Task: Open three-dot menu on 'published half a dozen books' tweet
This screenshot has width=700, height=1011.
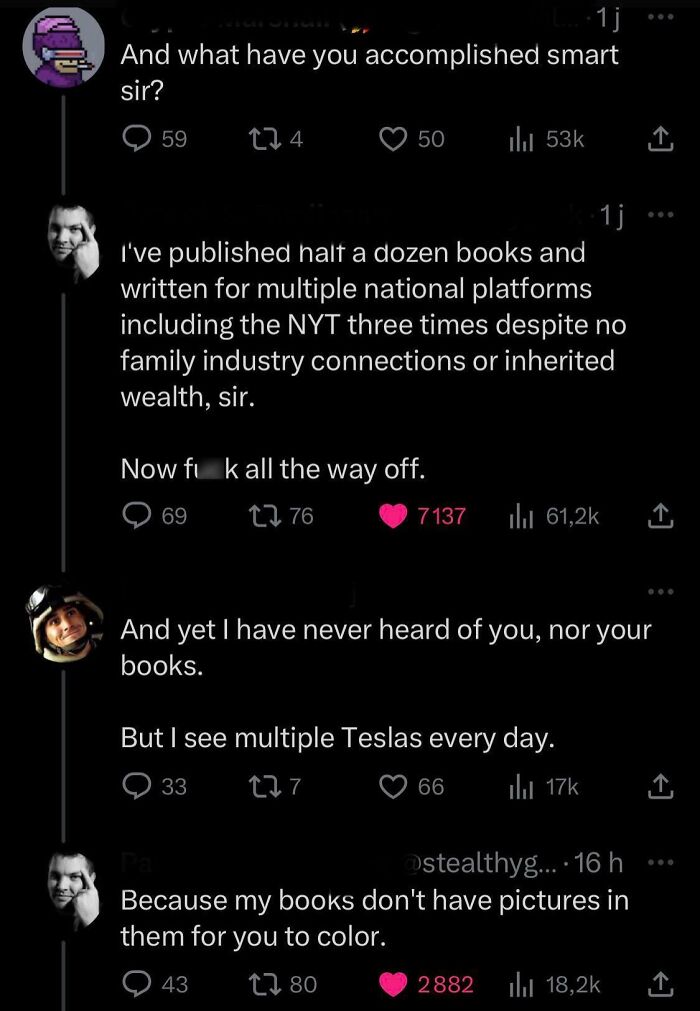Action: click(660, 214)
